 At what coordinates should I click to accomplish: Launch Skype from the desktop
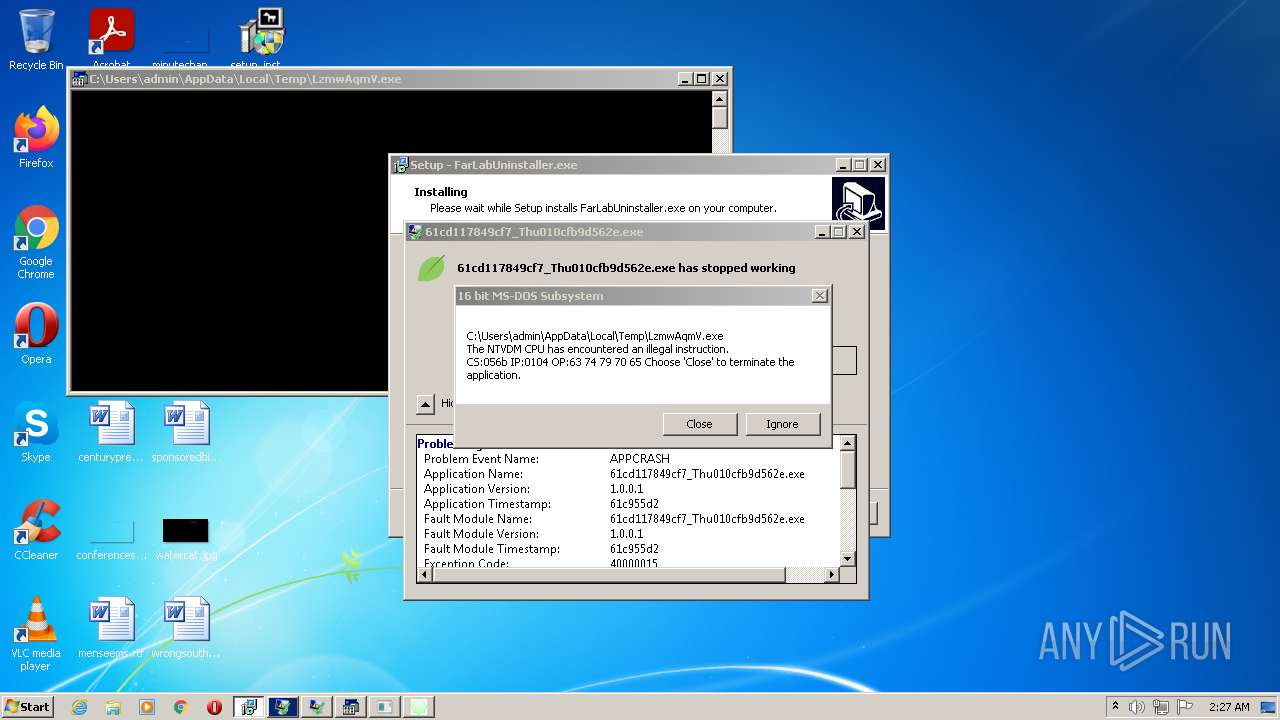point(36,432)
